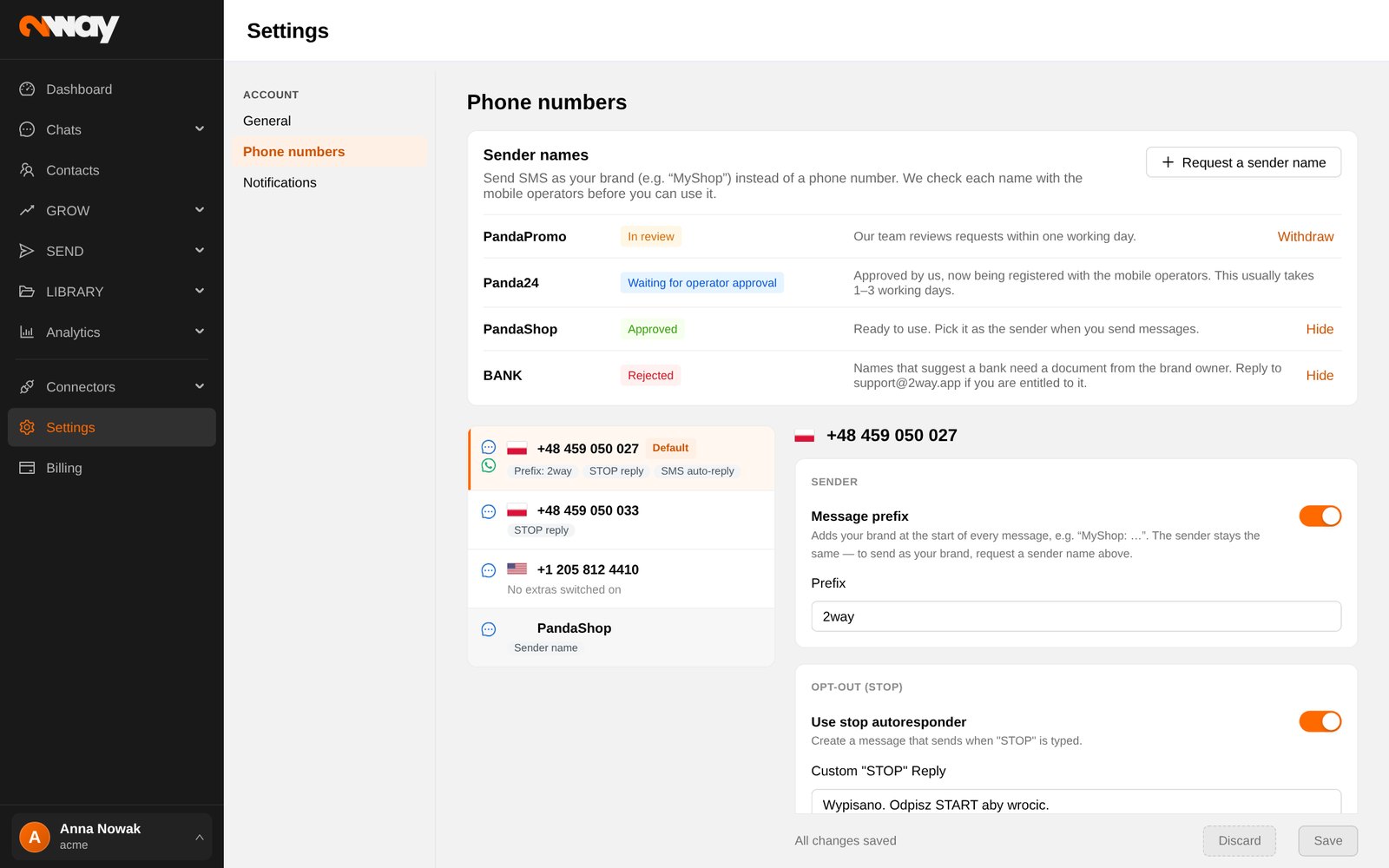Open Contacts from the sidebar

coord(112,170)
